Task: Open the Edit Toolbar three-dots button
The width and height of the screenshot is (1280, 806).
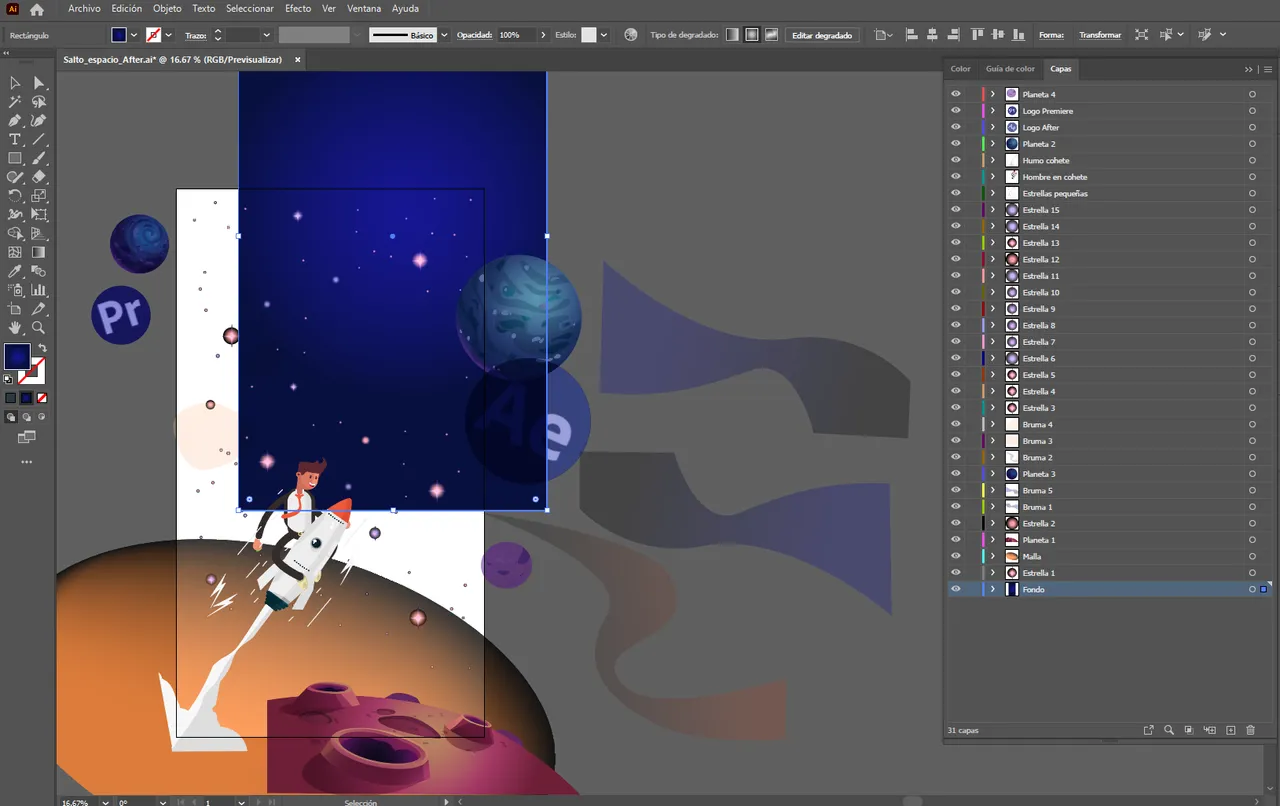Action: (26, 462)
